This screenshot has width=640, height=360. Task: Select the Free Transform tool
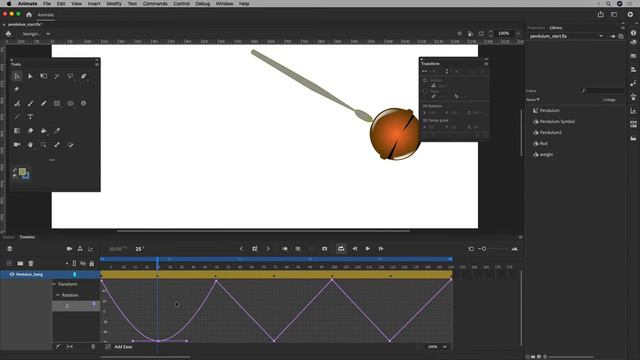click(x=44, y=76)
